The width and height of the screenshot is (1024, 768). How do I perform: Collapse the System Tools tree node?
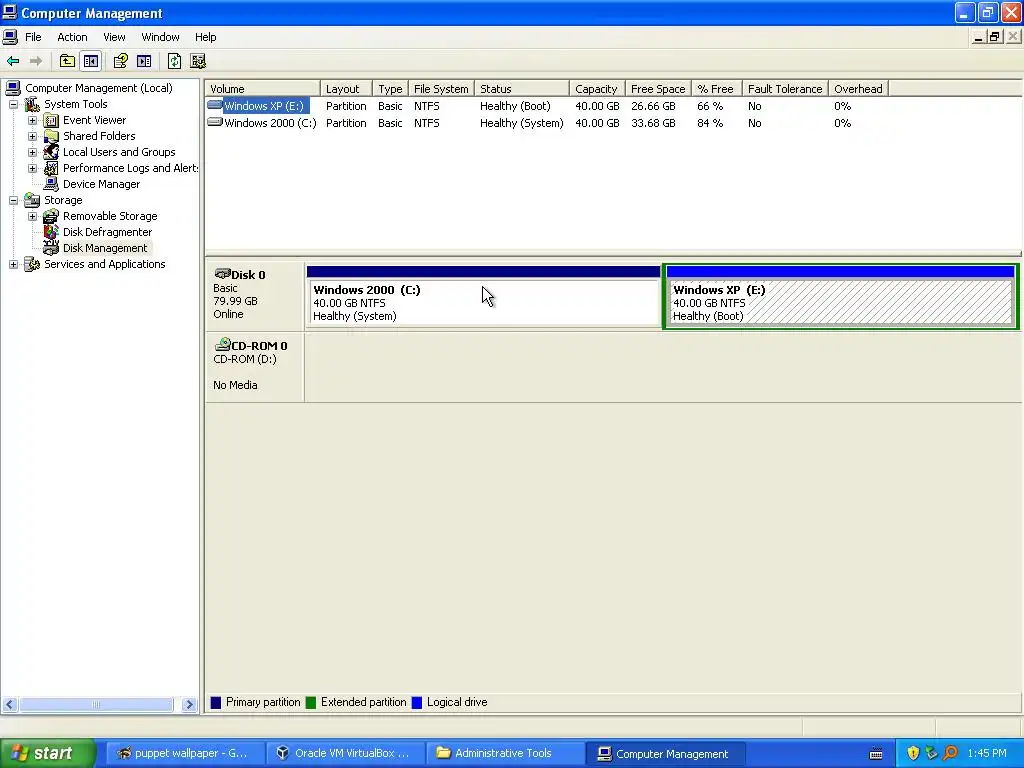[x=13, y=104]
